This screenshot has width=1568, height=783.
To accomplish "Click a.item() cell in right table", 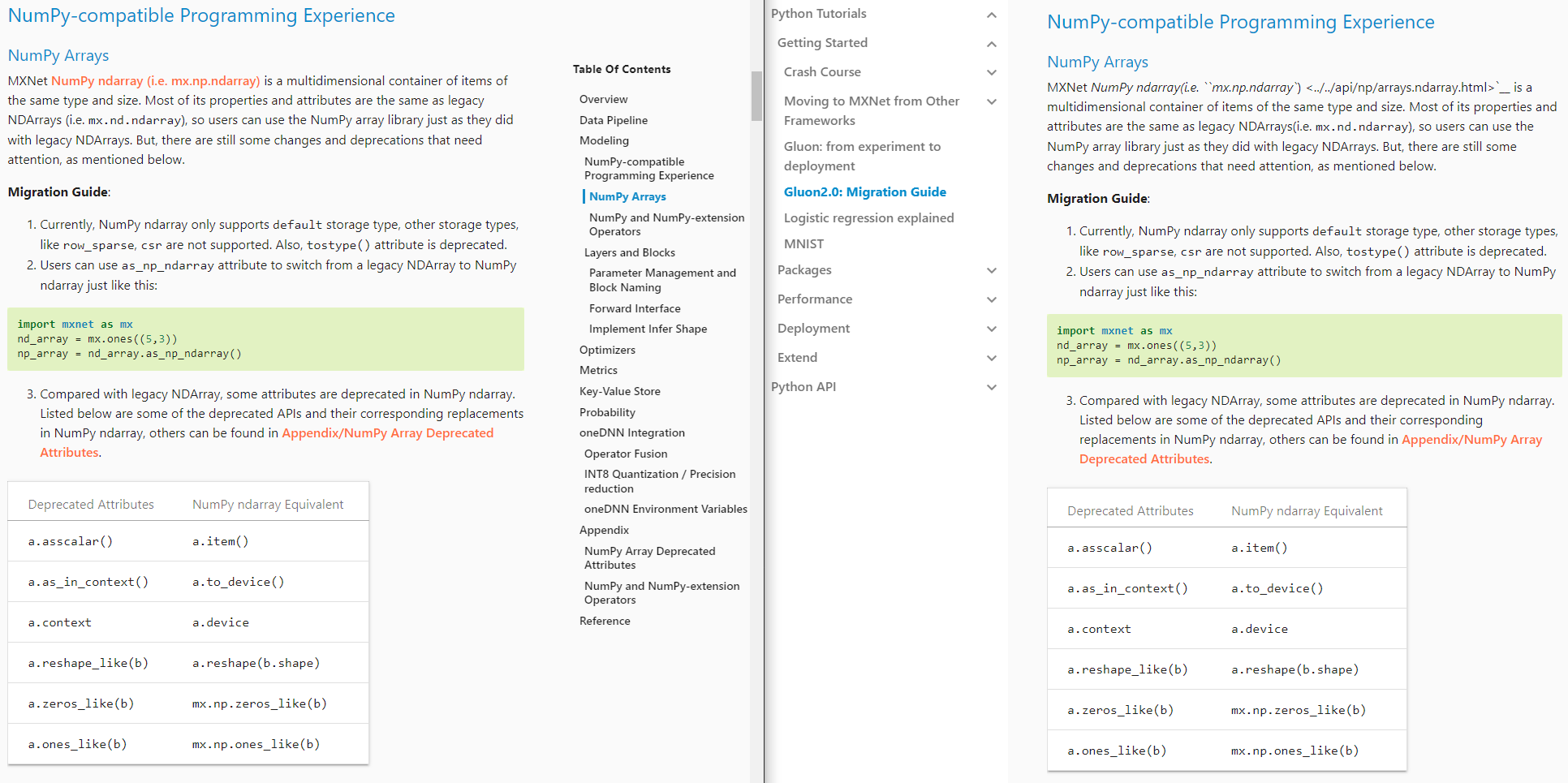I will pyautogui.click(x=1259, y=548).
